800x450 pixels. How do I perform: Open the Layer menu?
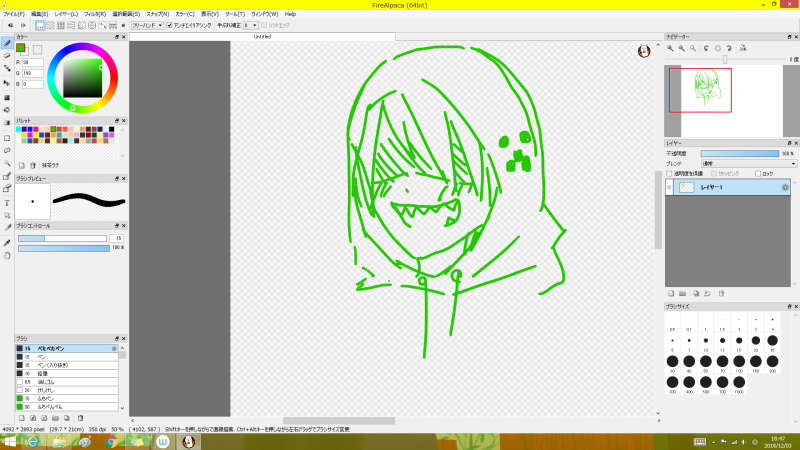click(x=66, y=14)
